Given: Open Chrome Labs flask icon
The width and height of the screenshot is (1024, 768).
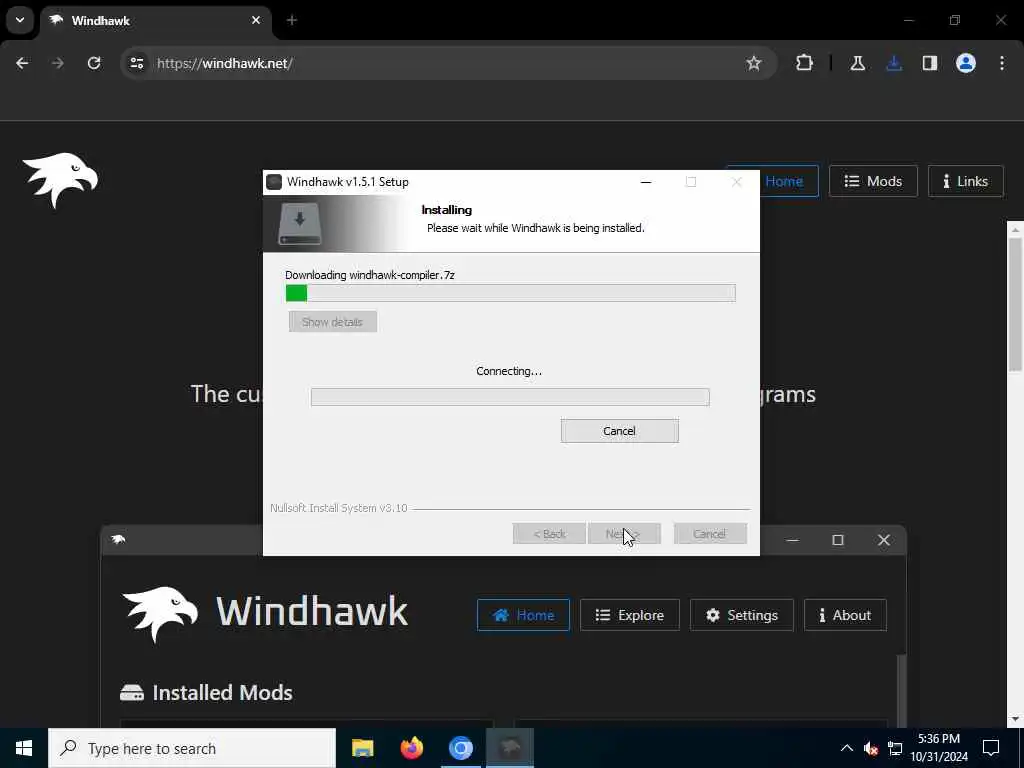Looking at the screenshot, I should [x=857, y=63].
